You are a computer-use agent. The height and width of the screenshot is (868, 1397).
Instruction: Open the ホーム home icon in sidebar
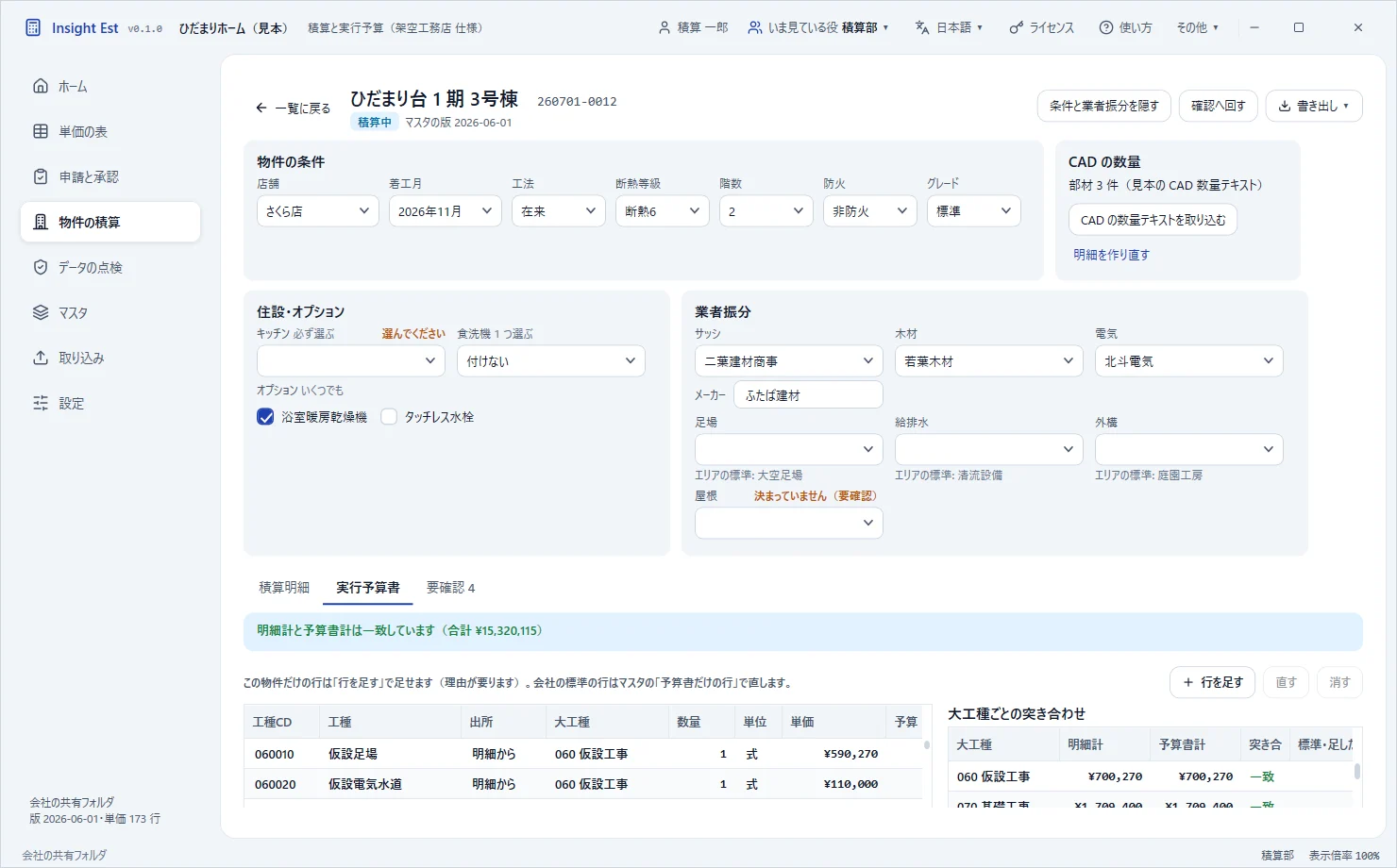tap(41, 86)
